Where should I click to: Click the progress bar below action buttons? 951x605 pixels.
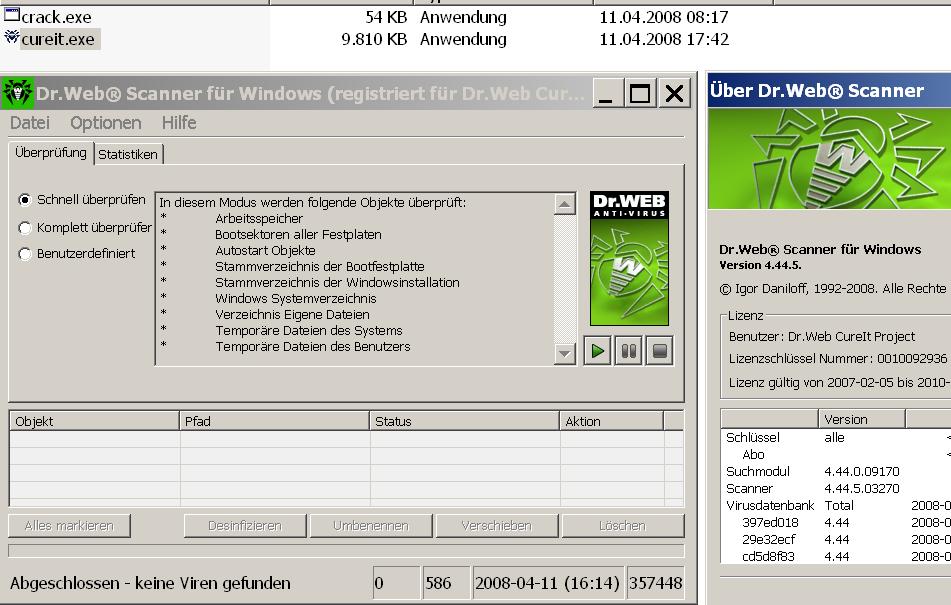(346, 550)
